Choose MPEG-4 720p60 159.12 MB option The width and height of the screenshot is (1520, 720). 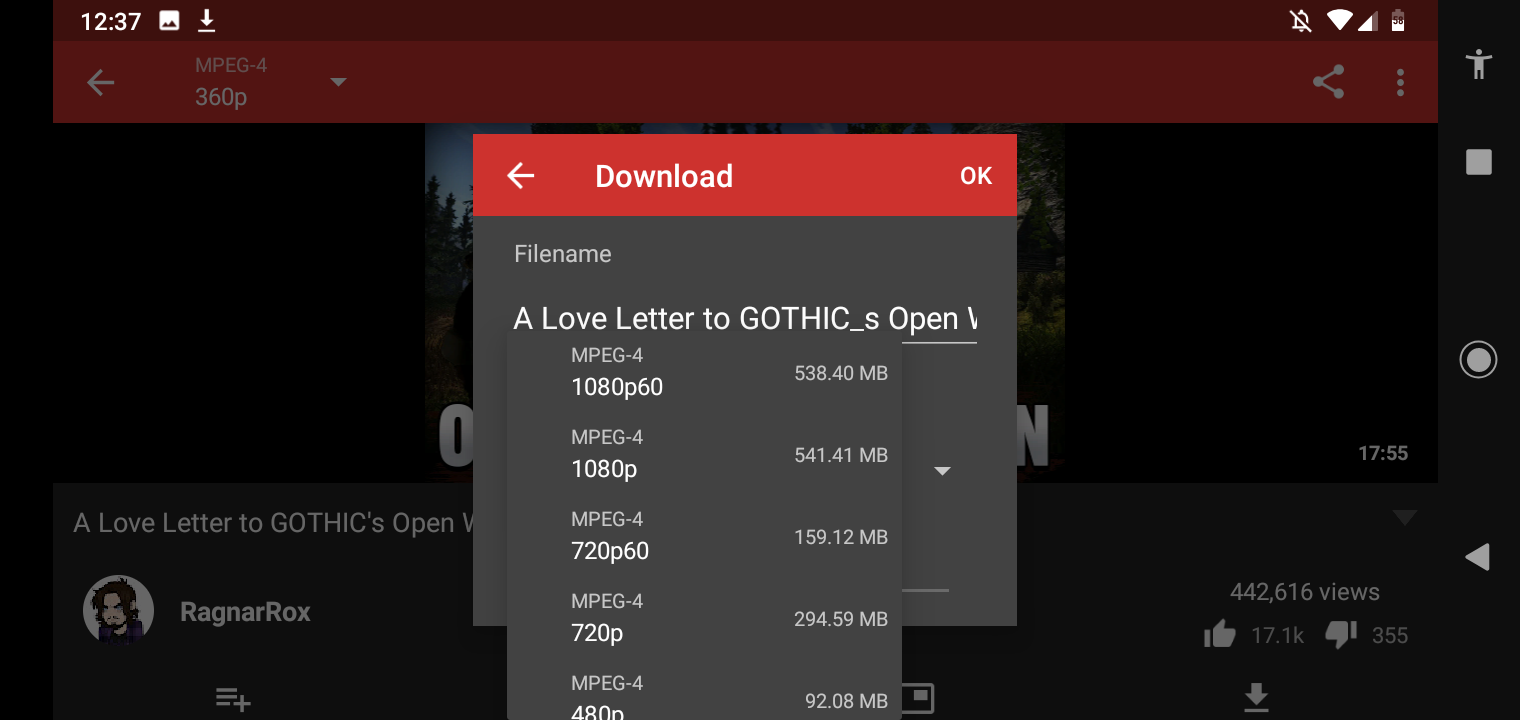coord(704,536)
